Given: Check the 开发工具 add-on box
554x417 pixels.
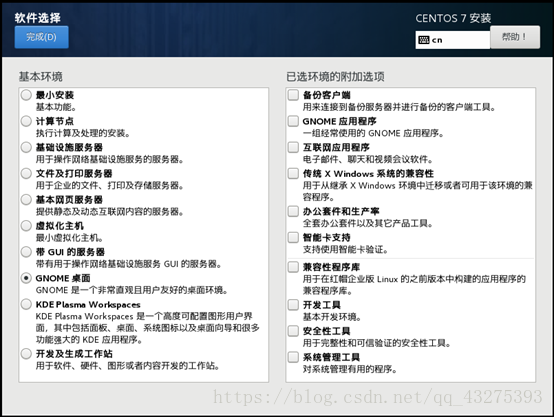Looking at the screenshot, I should [293, 305].
